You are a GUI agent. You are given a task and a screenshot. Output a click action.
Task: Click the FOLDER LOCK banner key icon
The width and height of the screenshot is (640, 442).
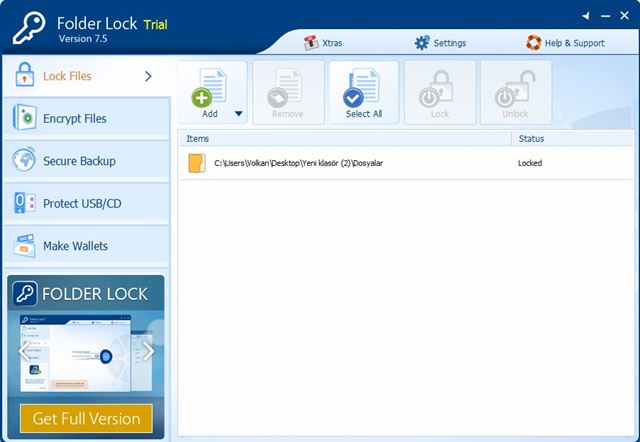click(x=25, y=293)
